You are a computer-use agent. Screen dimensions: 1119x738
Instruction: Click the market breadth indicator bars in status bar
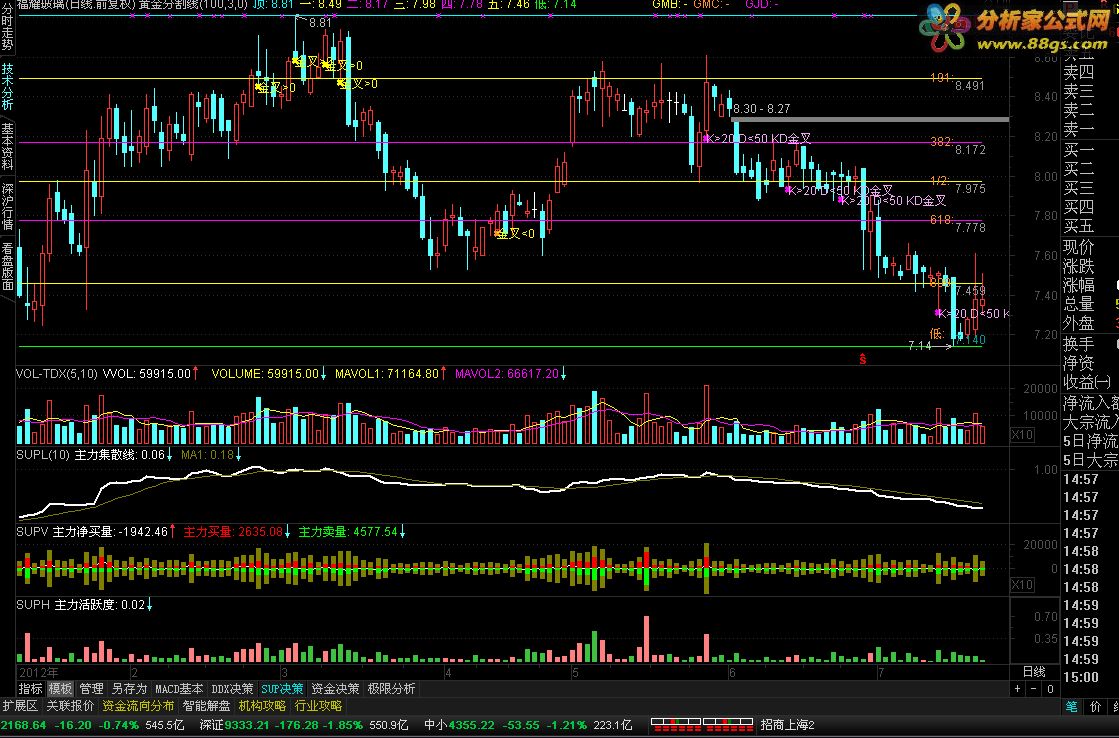tap(702, 725)
